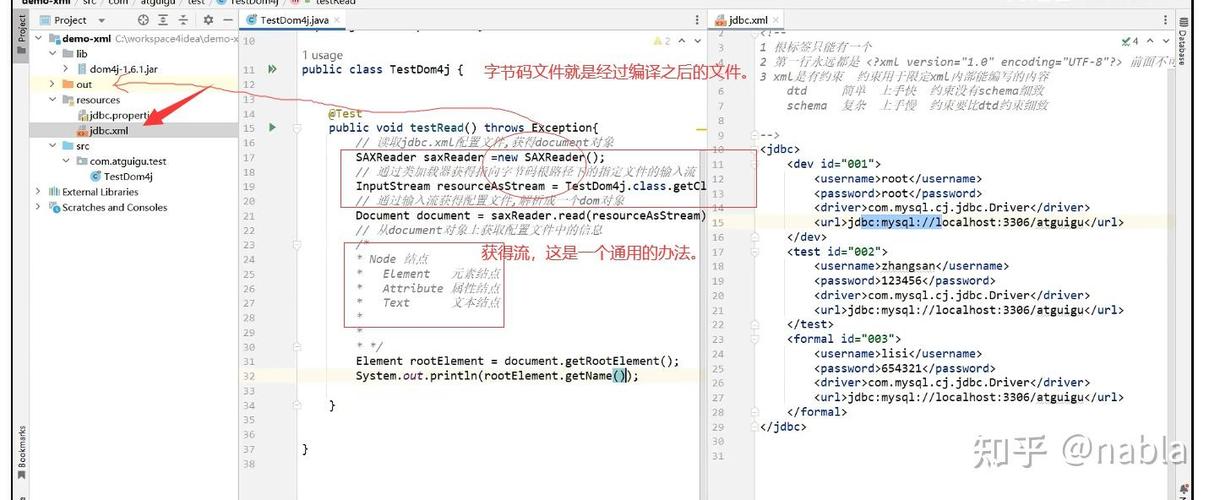The width and height of the screenshot is (1220, 500).
Task: Collapse the demo-xml project root
Action: [39, 39]
